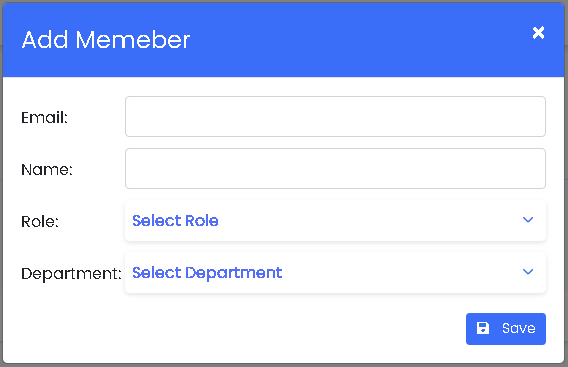Click the floppy disk save icon
The image size is (568, 367).
point(483,328)
